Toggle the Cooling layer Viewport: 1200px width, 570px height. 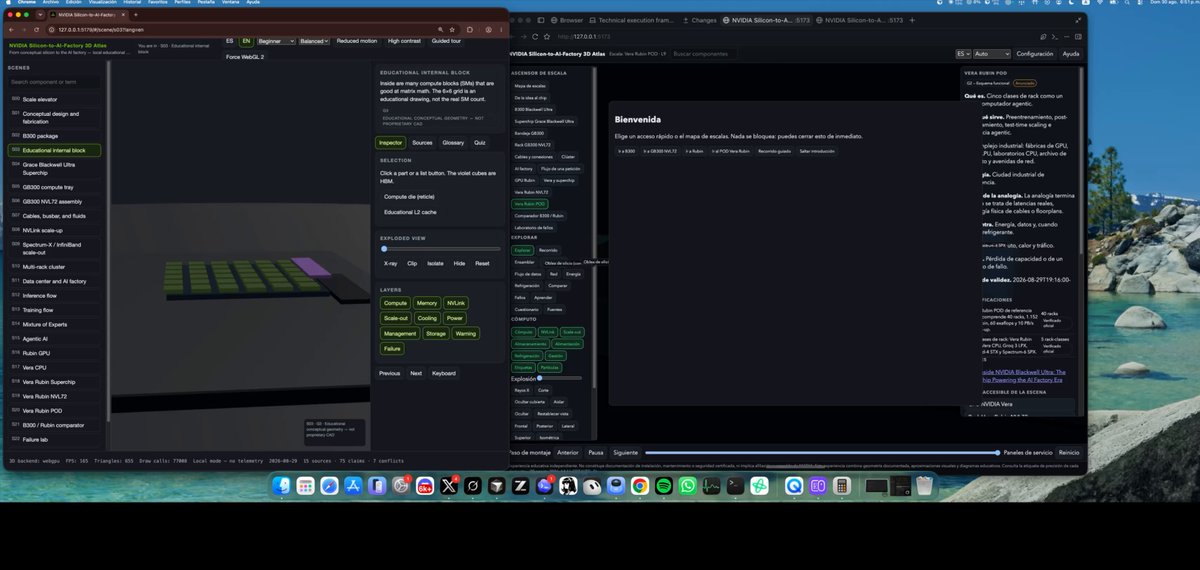427,318
